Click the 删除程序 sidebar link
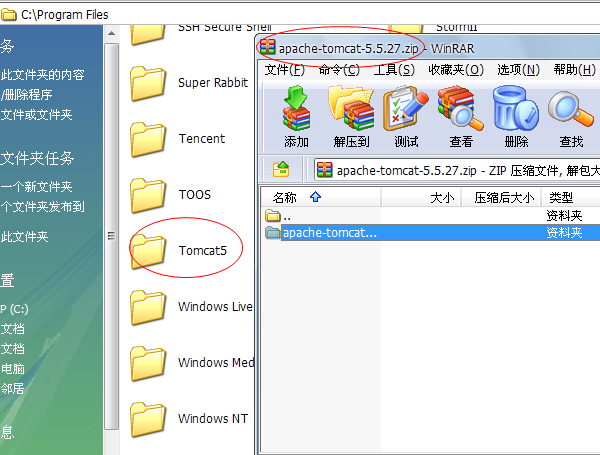The width and height of the screenshot is (600, 455). [26, 95]
